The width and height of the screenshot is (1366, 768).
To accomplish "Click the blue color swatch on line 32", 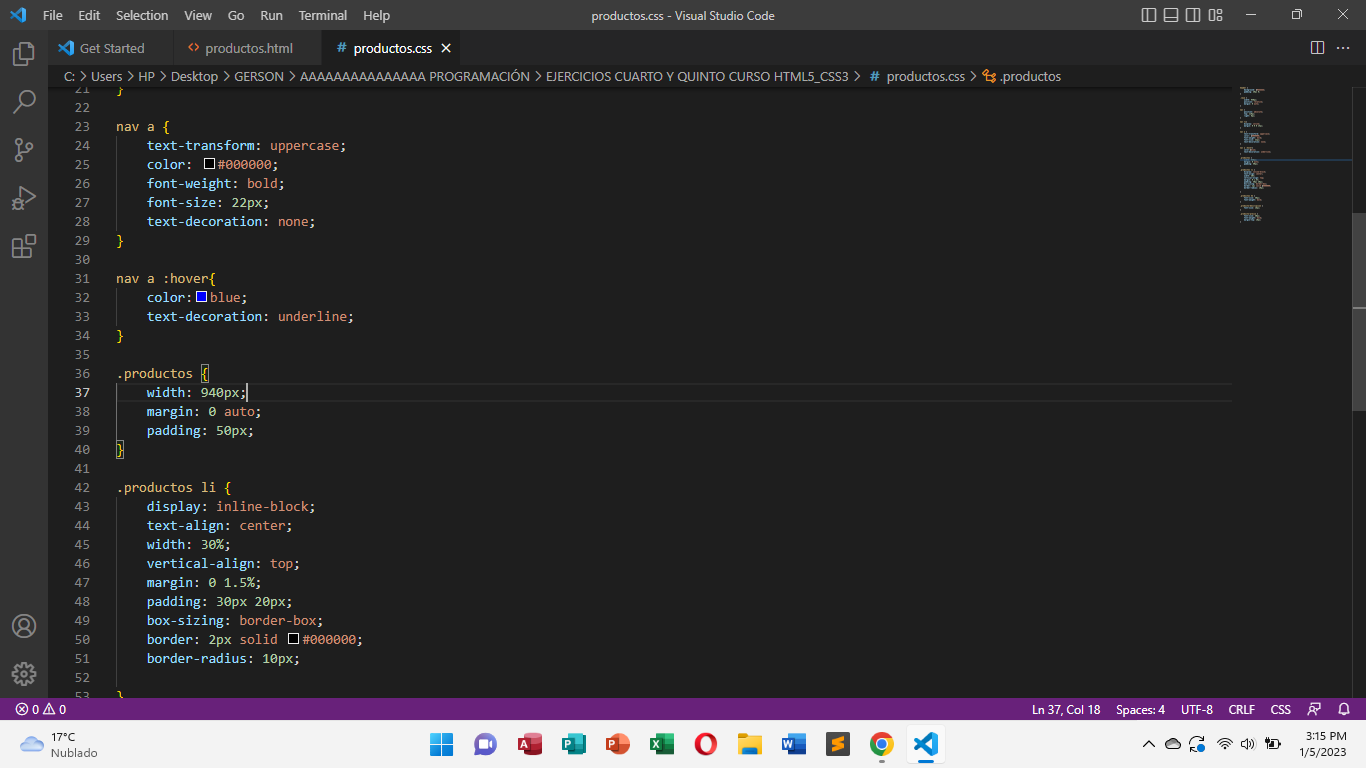I will click(201, 297).
